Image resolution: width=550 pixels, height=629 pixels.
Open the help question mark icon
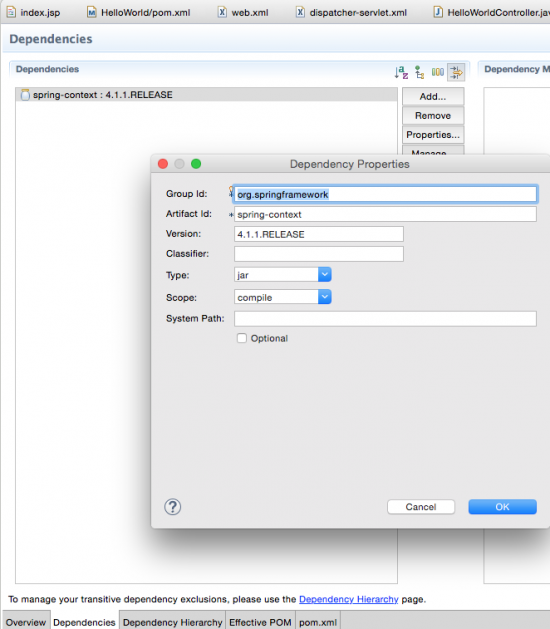pos(173,507)
